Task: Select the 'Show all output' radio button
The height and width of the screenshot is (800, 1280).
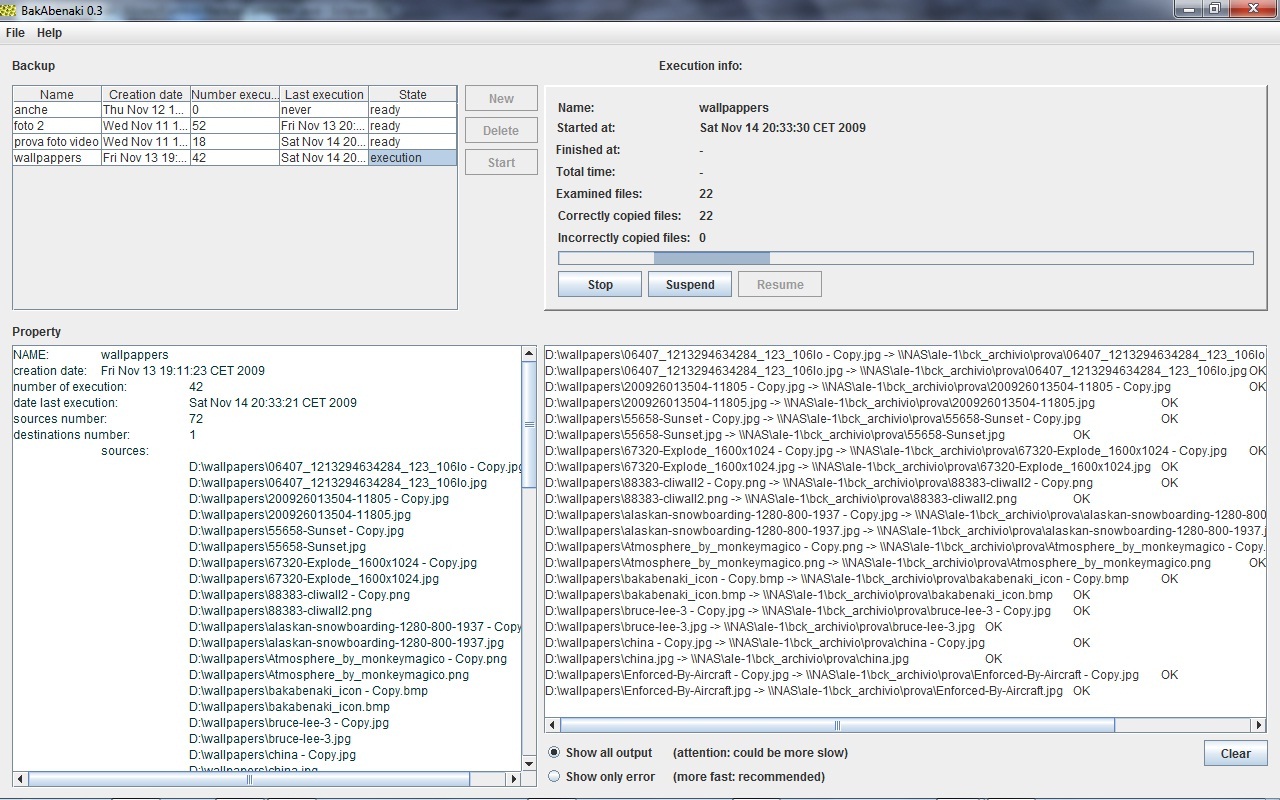Action: (555, 752)
